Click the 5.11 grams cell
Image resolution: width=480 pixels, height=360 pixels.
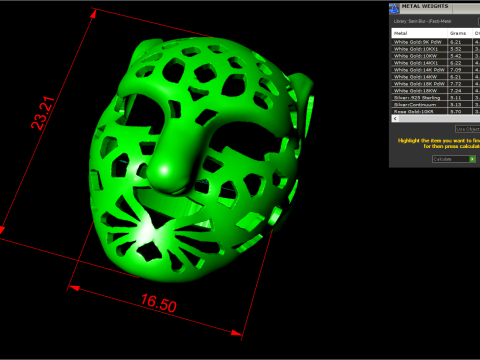pos(460,98)
